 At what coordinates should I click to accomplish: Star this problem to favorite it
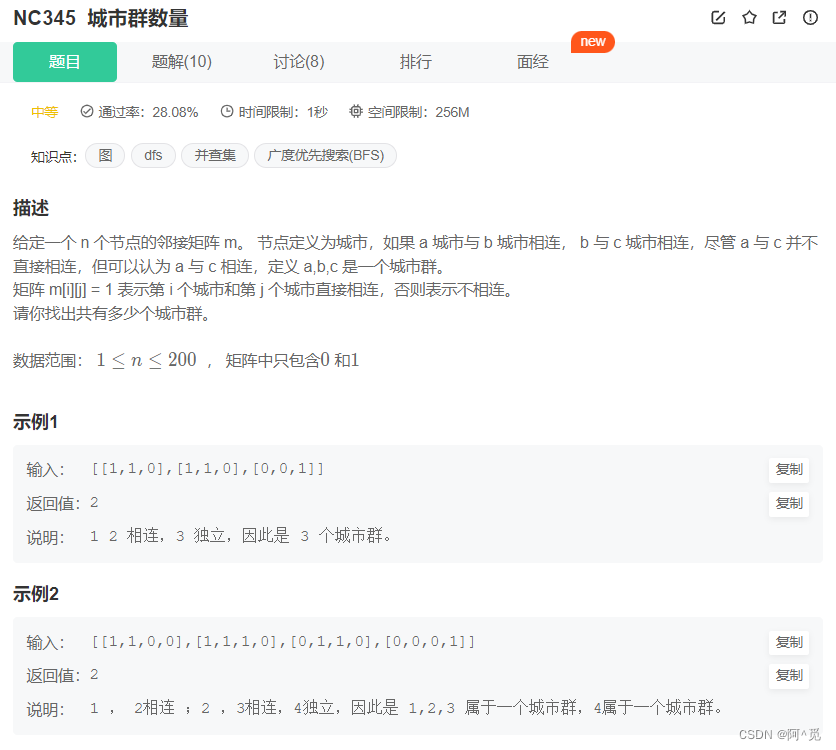pos(748,17)
